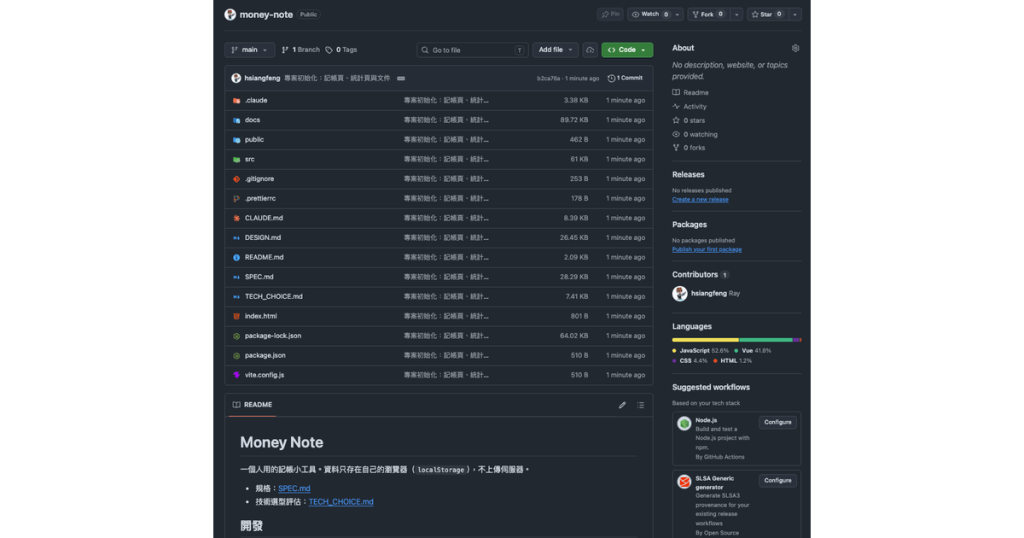View 0 watching in About

pyautogui.click(x=695, y=134)
